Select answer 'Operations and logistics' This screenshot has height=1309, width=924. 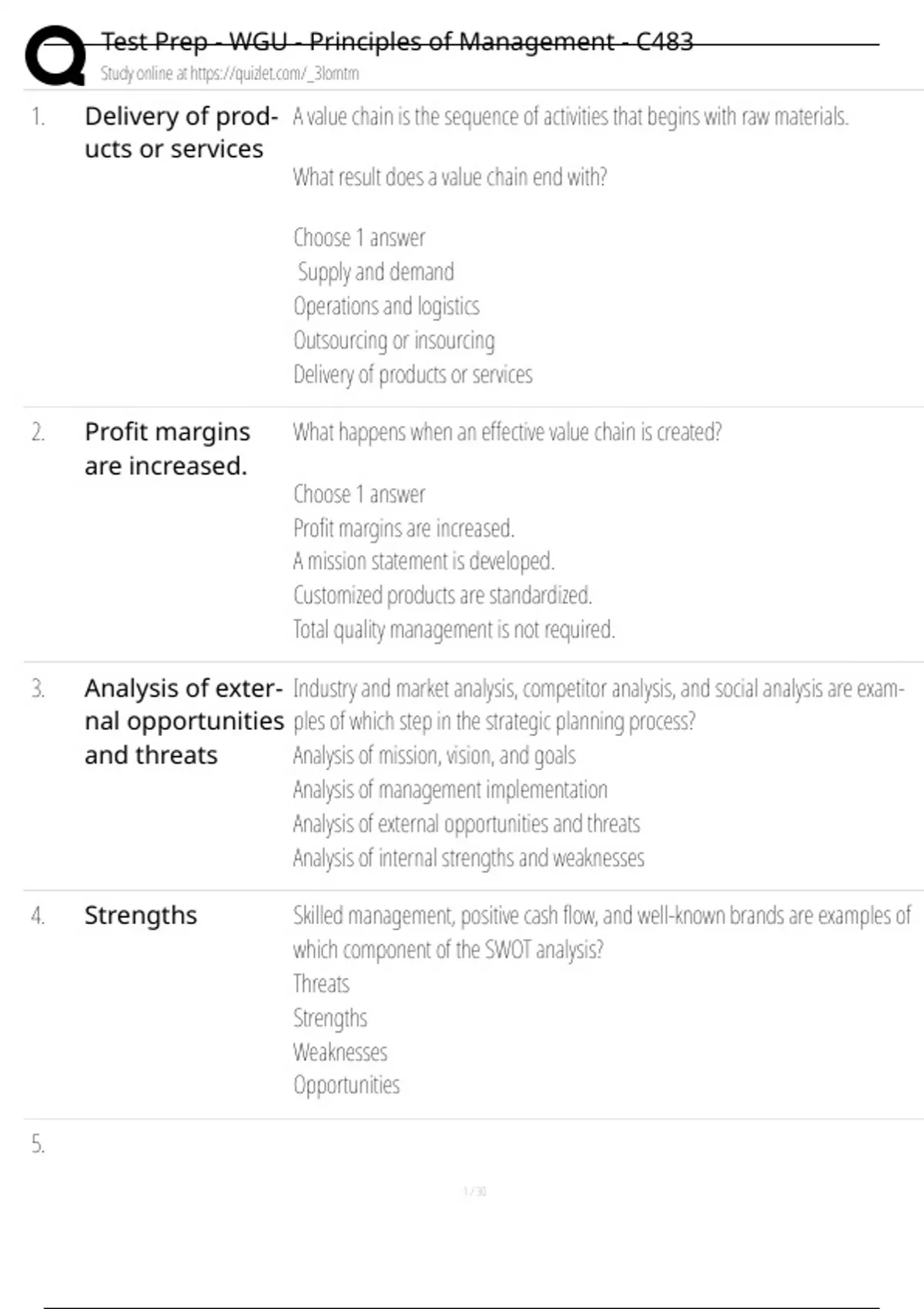[x=386, y=306]
